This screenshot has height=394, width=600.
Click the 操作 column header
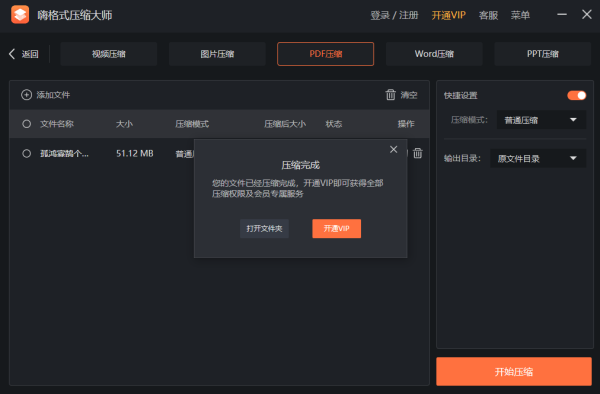tap(406, 124)
